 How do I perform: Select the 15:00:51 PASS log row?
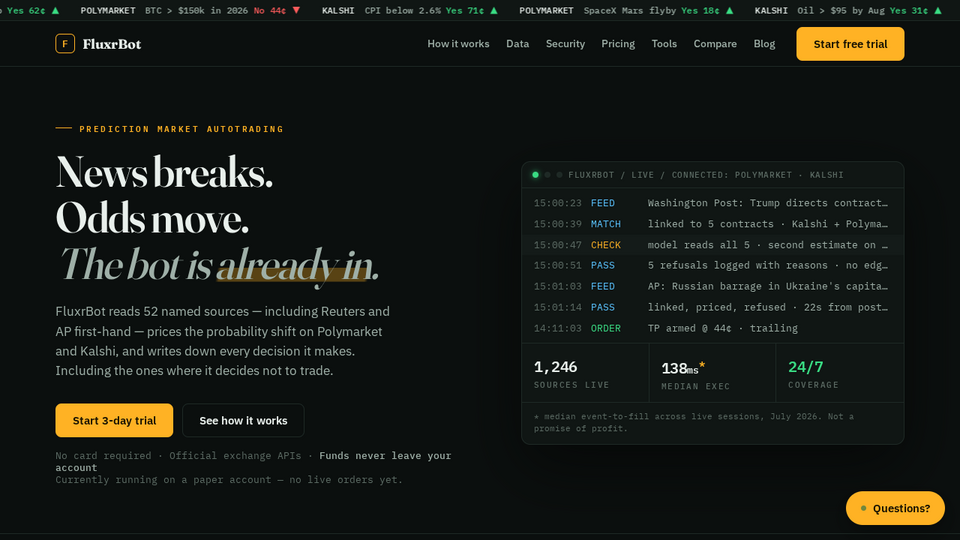pos(712,266)
